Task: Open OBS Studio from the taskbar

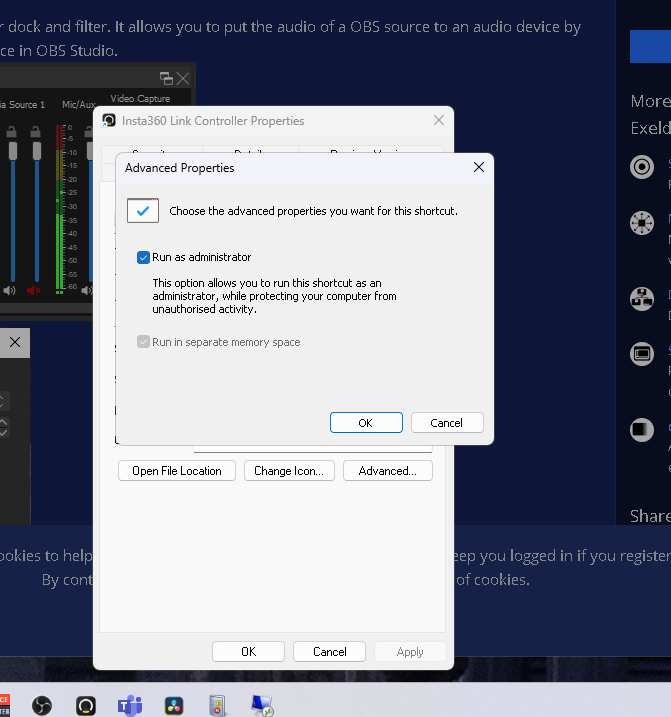Action: click(42, 706)
